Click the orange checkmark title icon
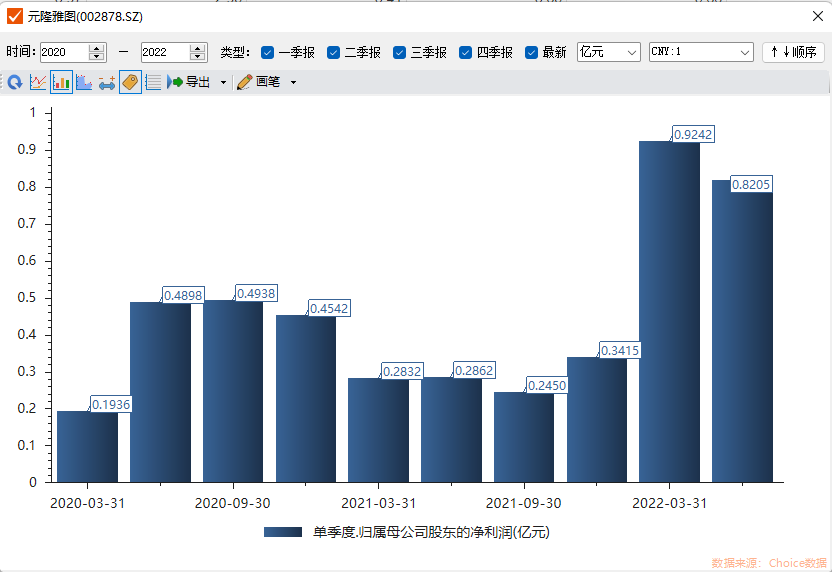 [x=15, y=16]
